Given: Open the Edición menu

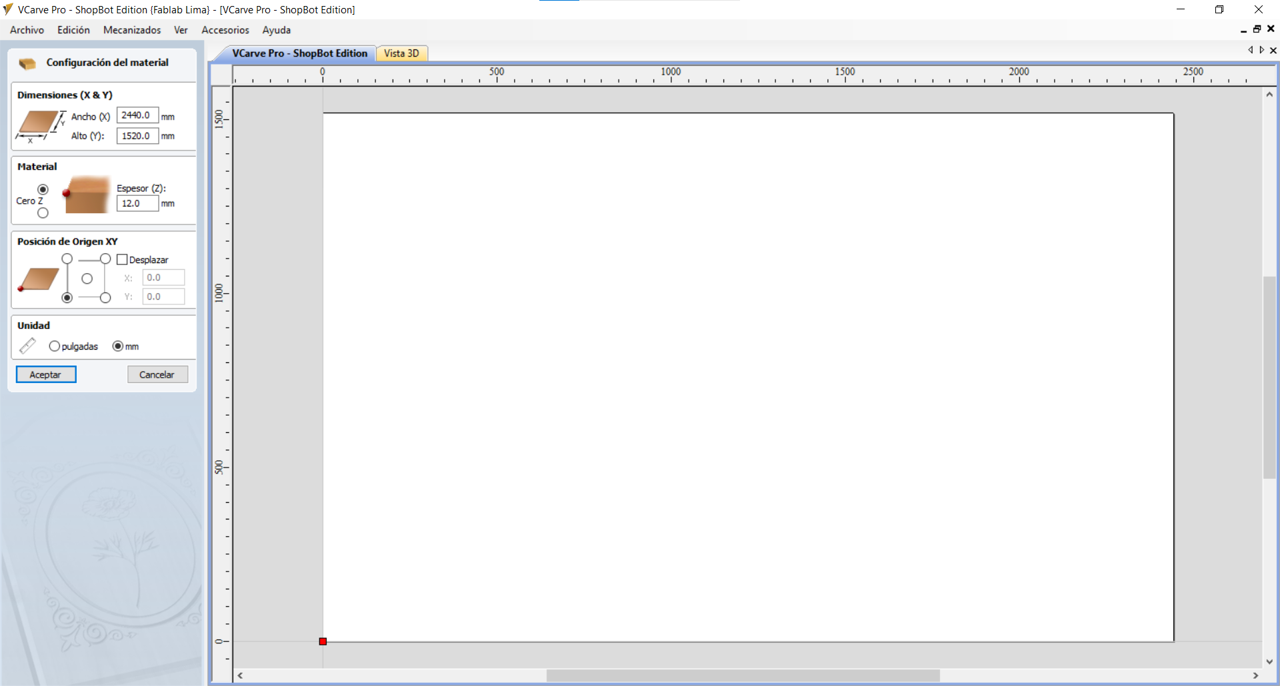Looking at the screenshot, I should [x=73, y=30].
